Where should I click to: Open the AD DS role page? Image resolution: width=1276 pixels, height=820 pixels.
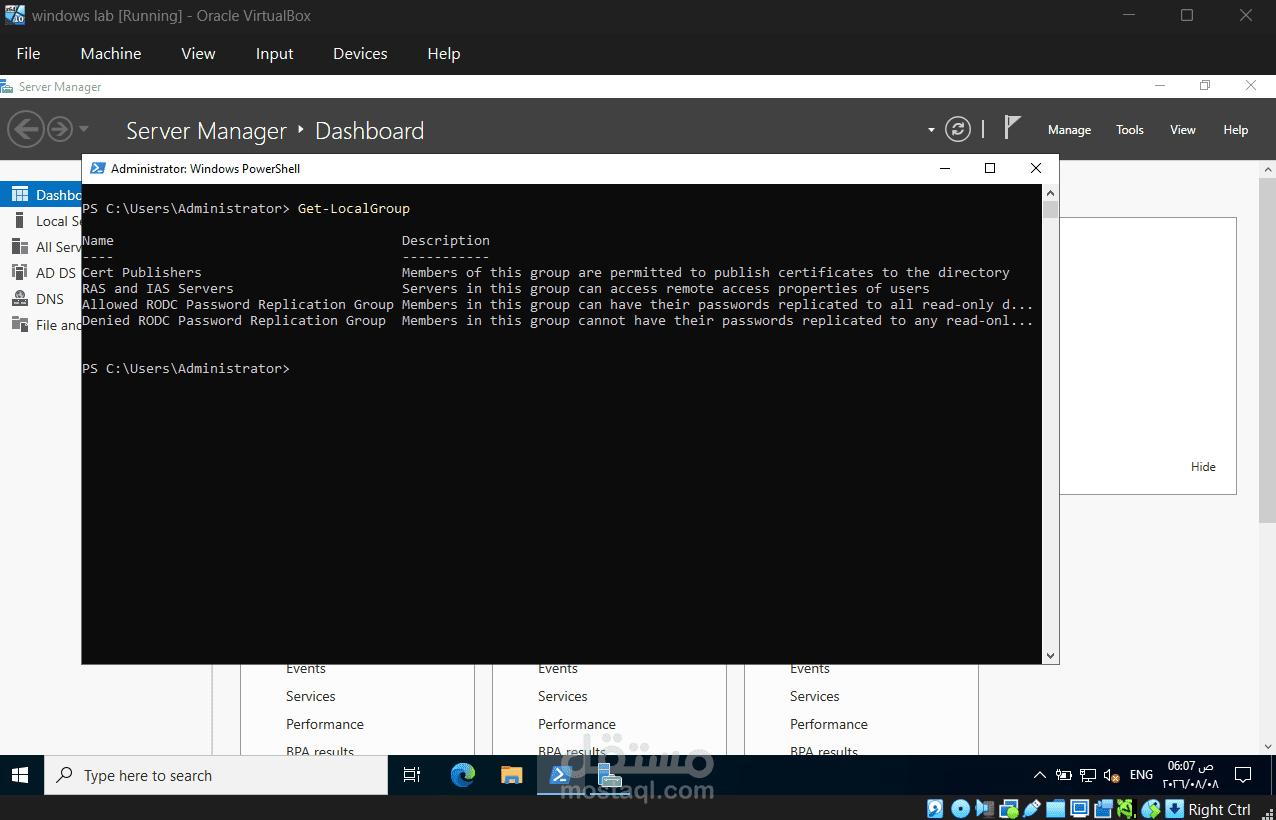(41, 273)
